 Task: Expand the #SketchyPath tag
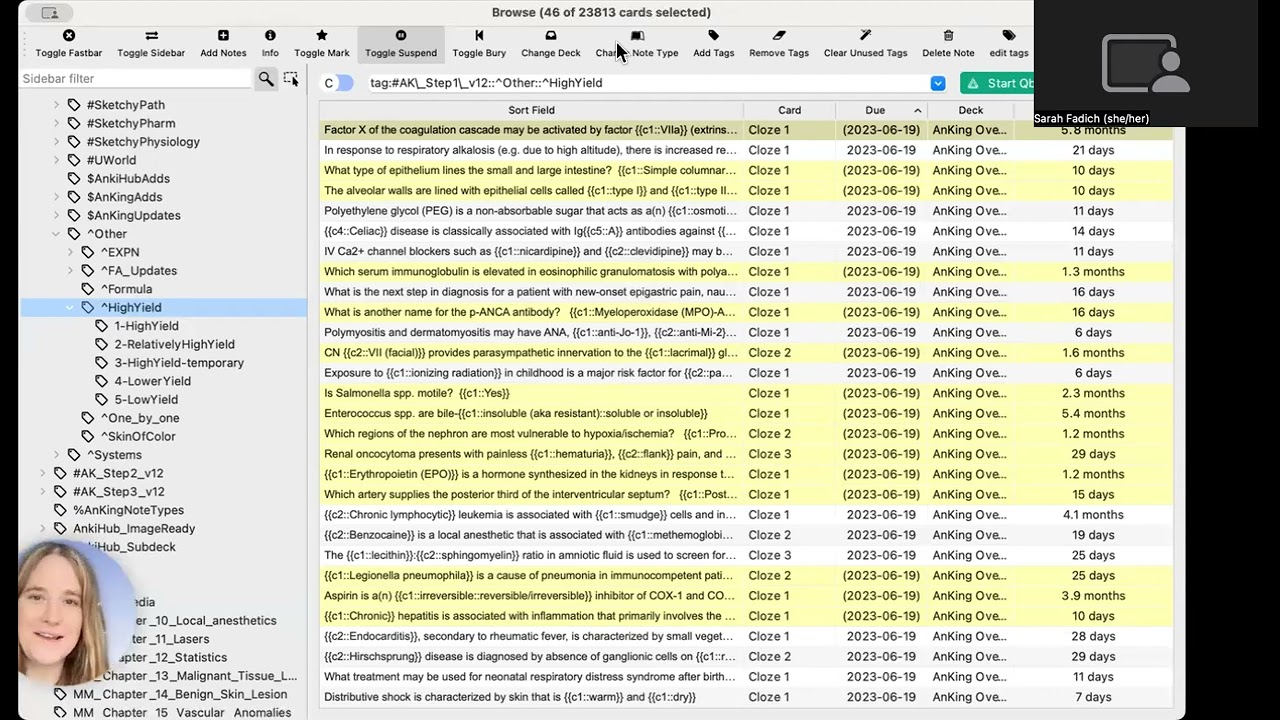click(x=57, y=105)
